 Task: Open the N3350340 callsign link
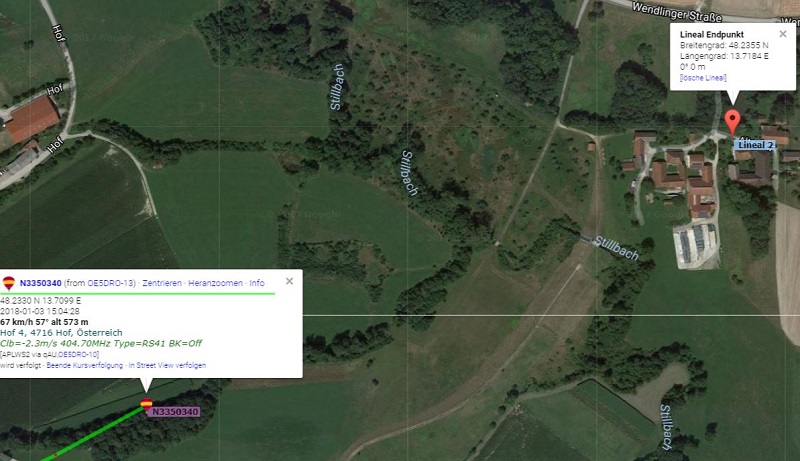point(40,283)
